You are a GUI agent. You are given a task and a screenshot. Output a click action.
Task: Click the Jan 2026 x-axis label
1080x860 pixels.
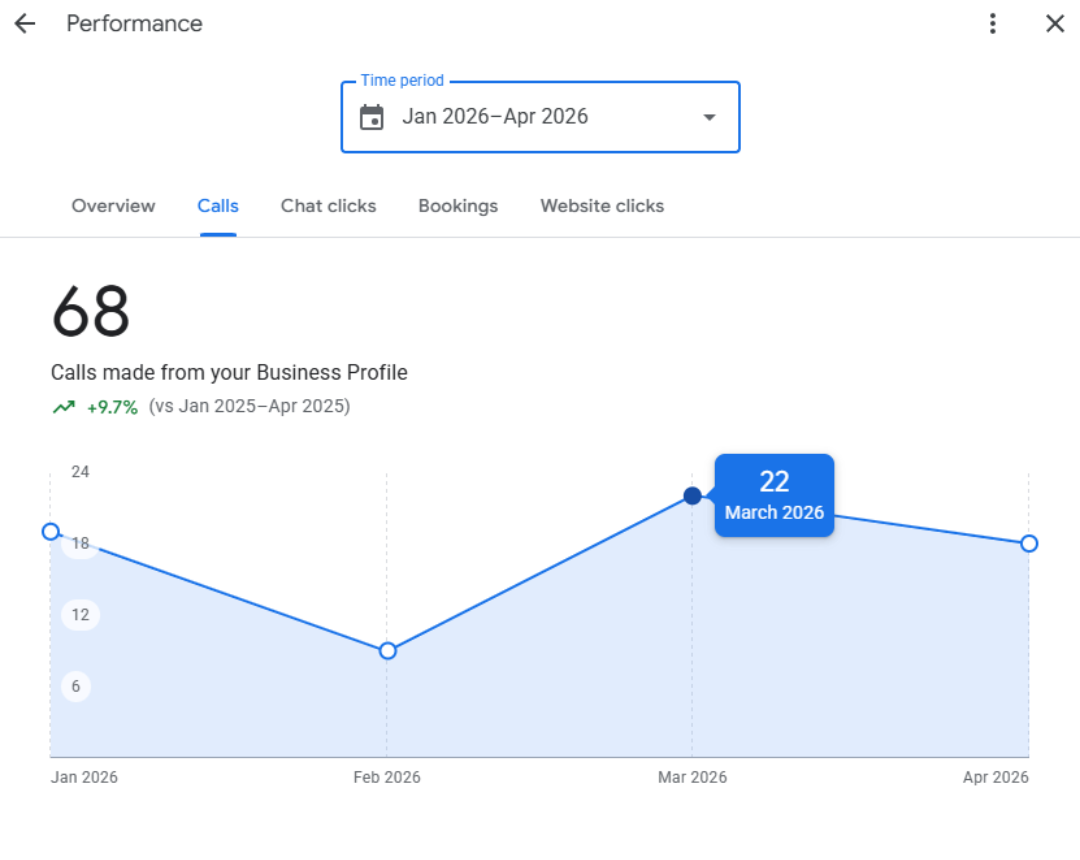[x=84, y=777]
